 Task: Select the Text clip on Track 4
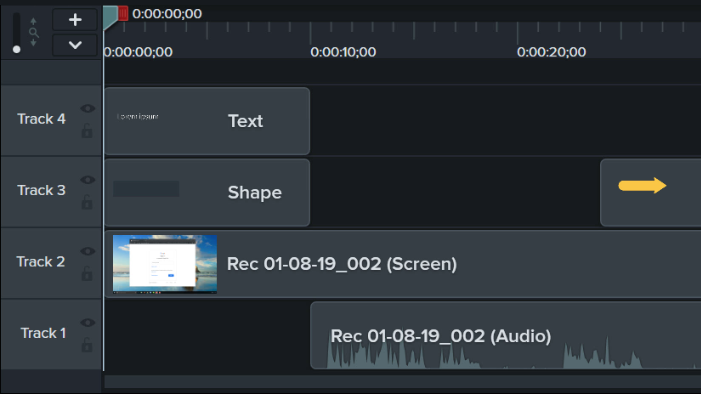(x=207, y=121)
